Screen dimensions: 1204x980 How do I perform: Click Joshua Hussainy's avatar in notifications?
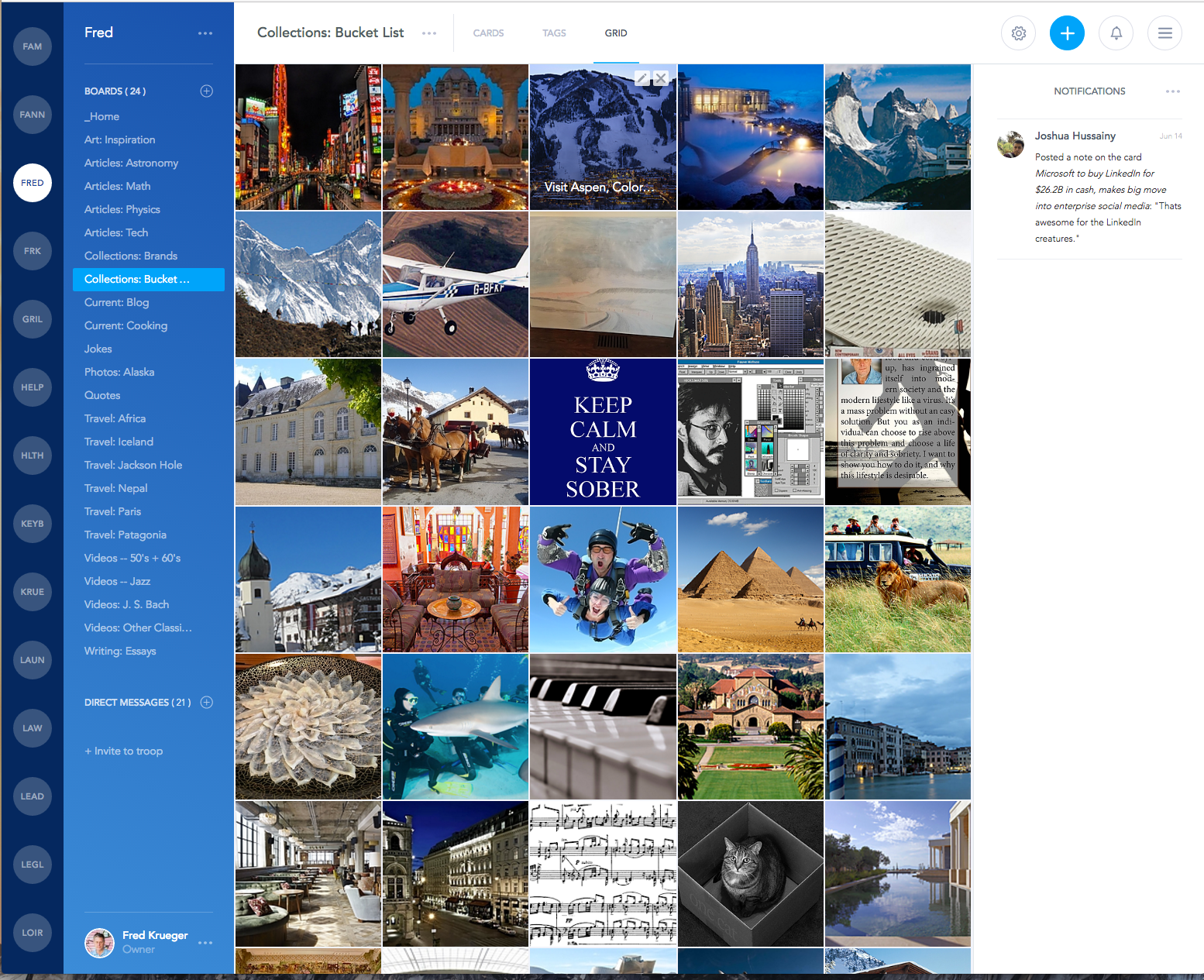1010,144
